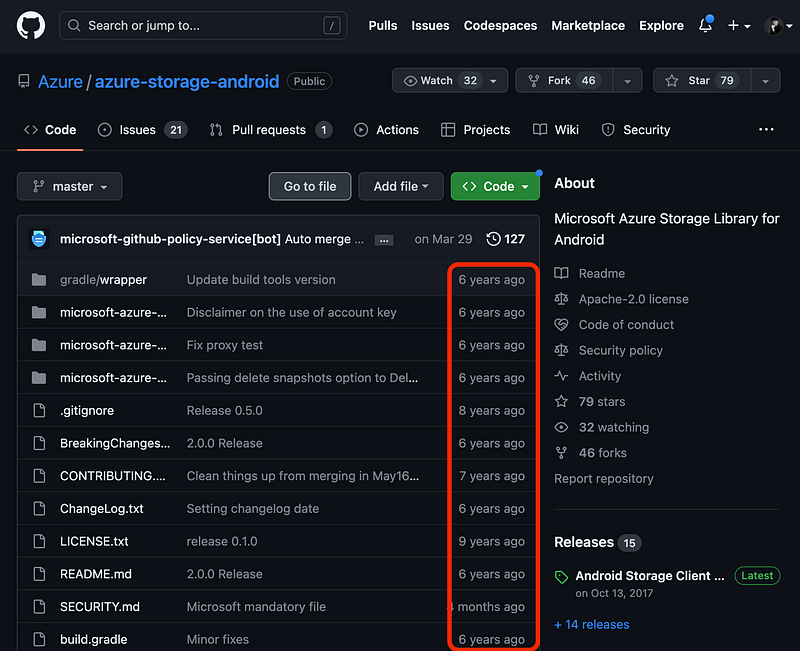Open the Azure organization link

(60, 82)
